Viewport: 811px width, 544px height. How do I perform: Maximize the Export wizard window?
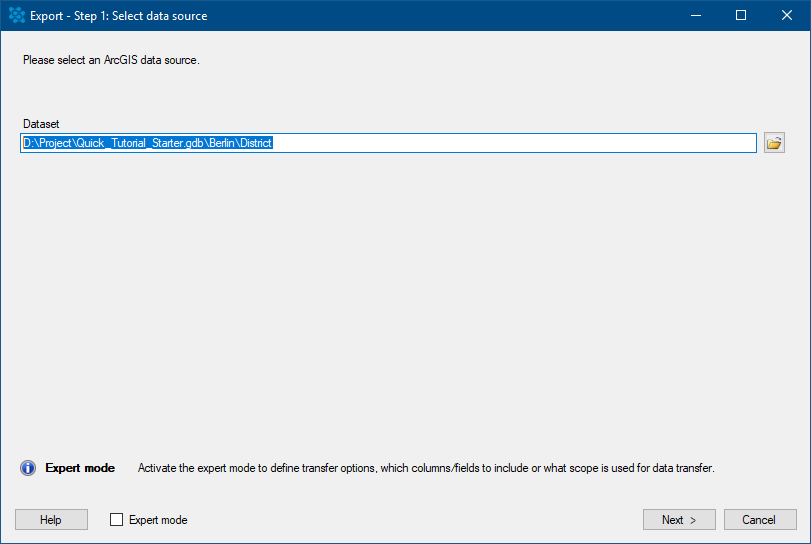pyautogui.click(x=741, y=16)
